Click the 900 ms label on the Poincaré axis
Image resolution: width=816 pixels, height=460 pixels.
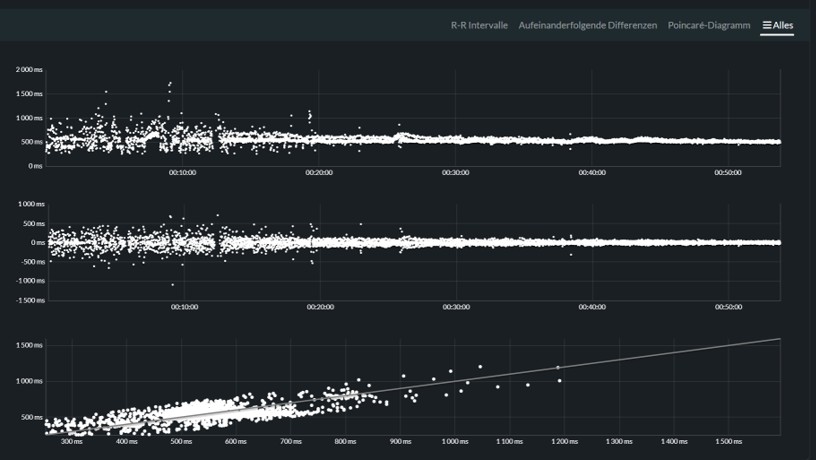[400, 441]
